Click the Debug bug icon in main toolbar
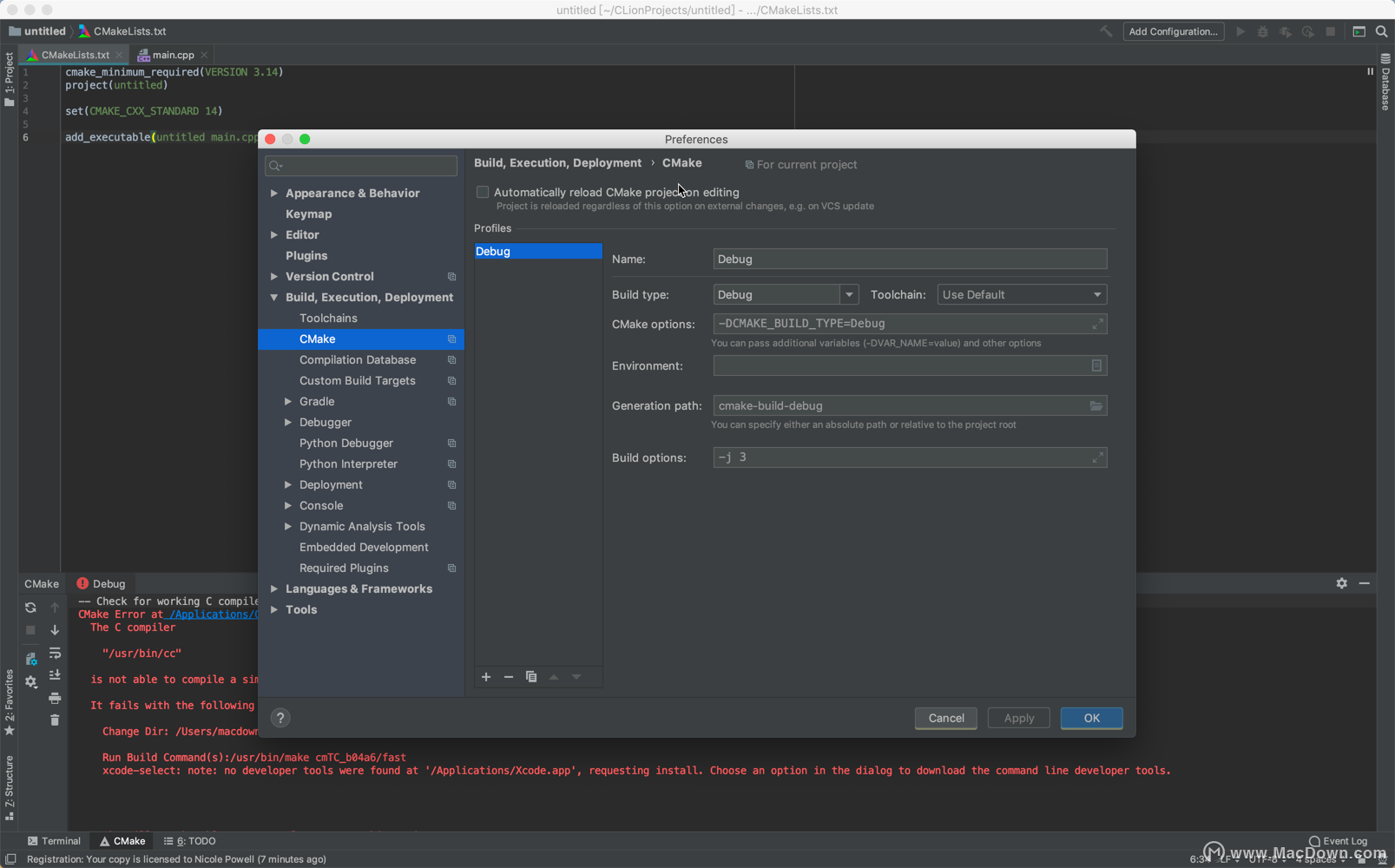The image size is (1395, 868). 1263,31
